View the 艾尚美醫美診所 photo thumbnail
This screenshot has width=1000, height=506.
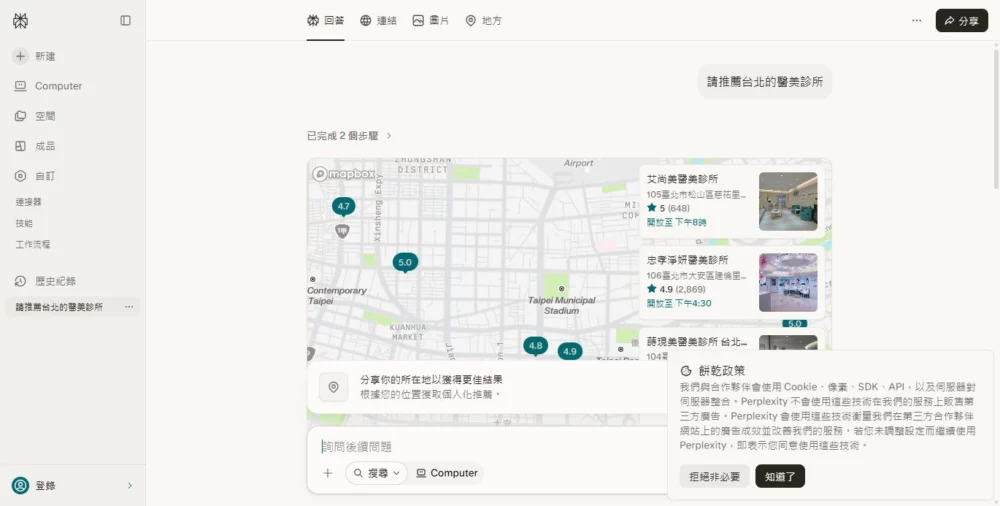pyautogui.click(x=788, y=201)
